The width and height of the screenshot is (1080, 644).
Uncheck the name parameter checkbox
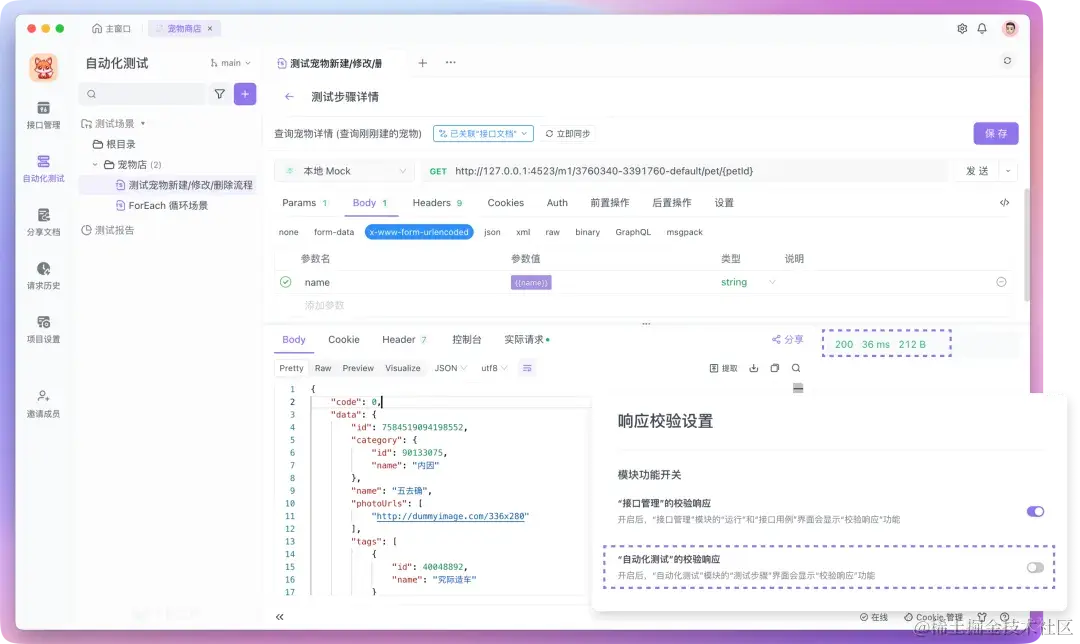[290, 282]
